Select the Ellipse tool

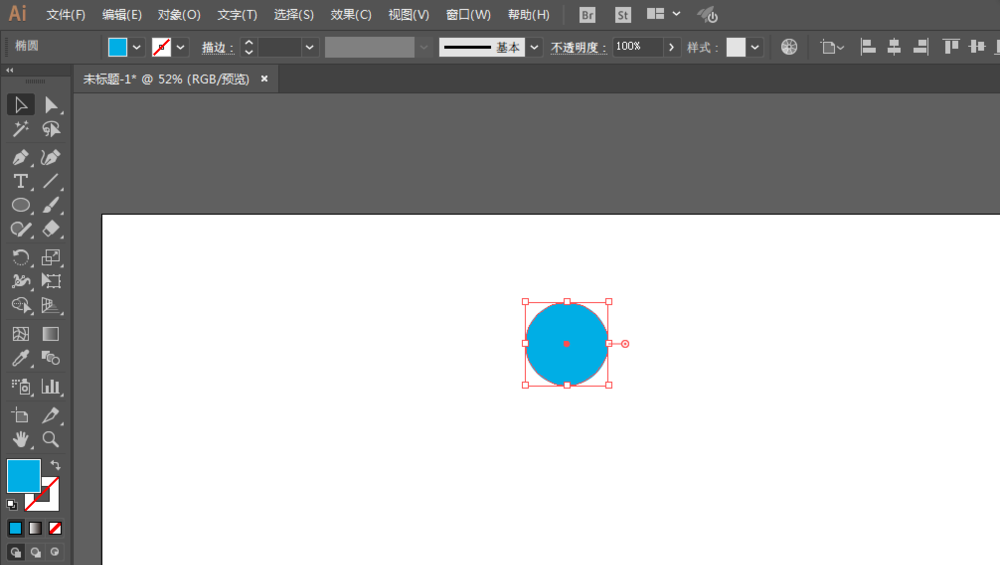[x=20, y=205]
